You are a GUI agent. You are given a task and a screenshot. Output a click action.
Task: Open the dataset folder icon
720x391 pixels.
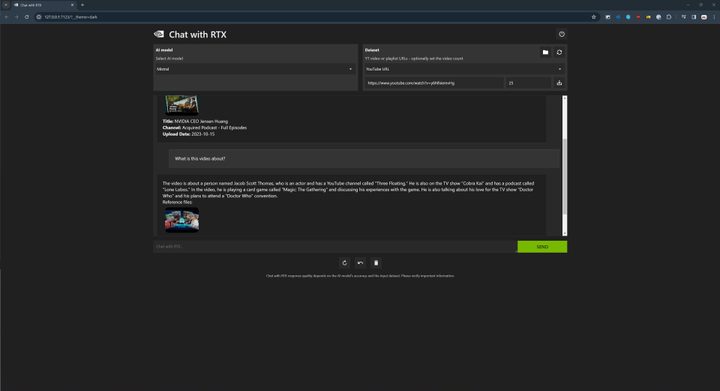(x=545, y=52)
